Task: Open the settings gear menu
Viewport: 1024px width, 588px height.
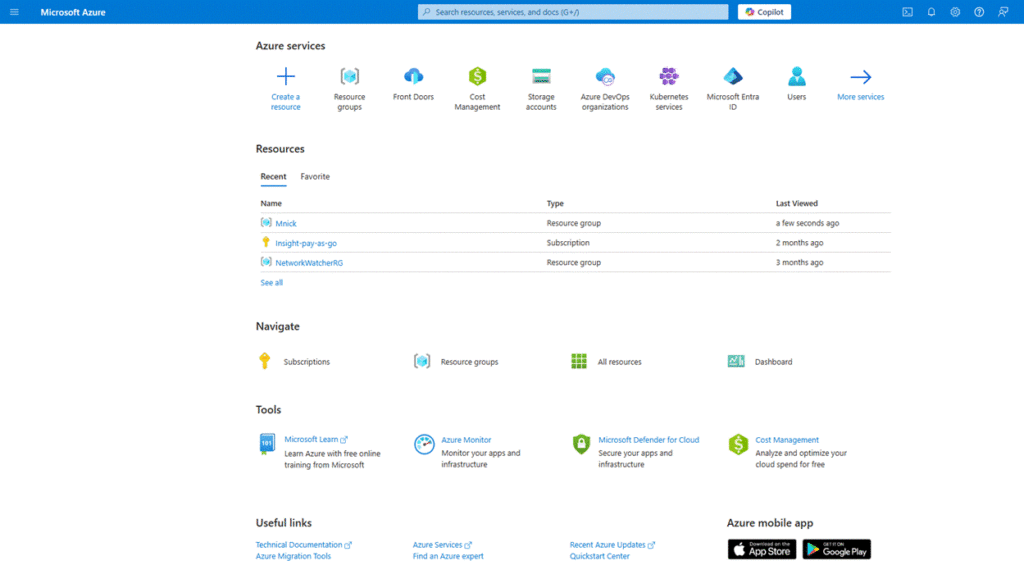Action: (x=955, y=12)
